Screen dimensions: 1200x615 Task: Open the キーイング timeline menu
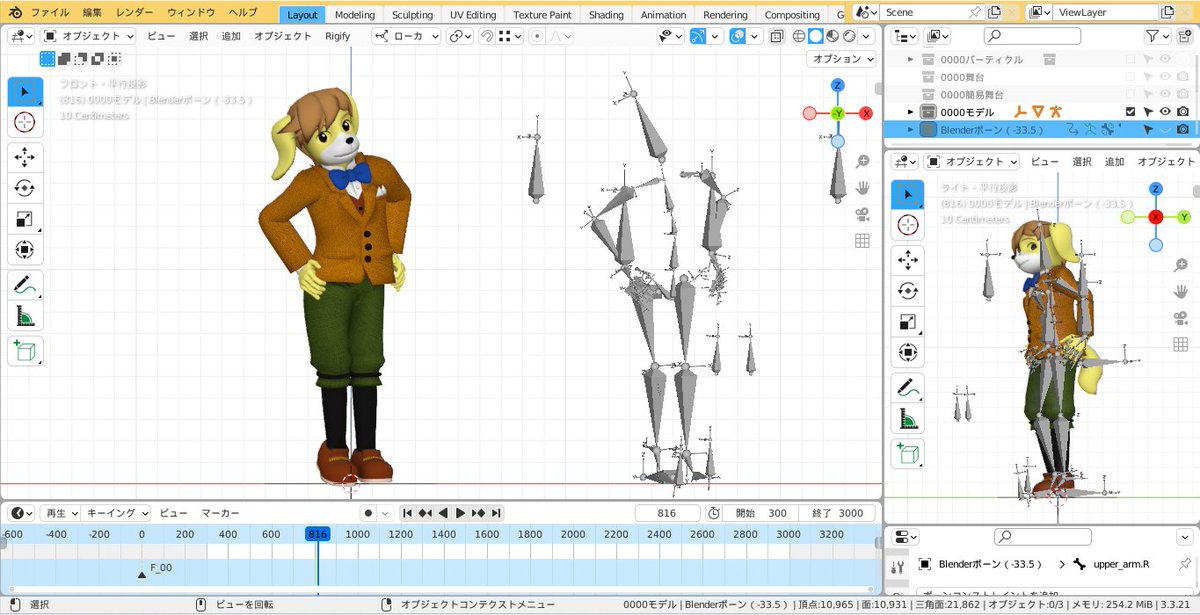115,513
